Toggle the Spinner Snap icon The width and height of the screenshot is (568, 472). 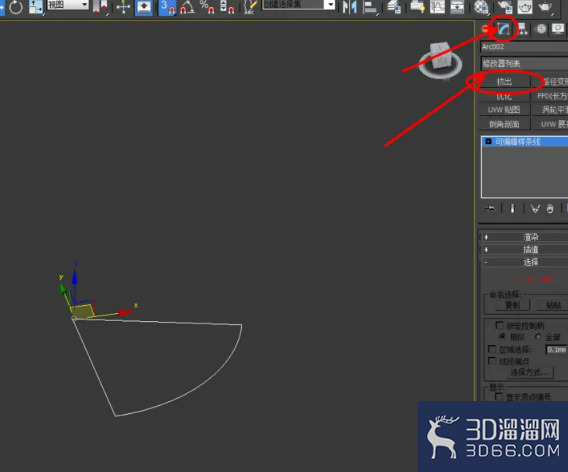tap(227, 7)
